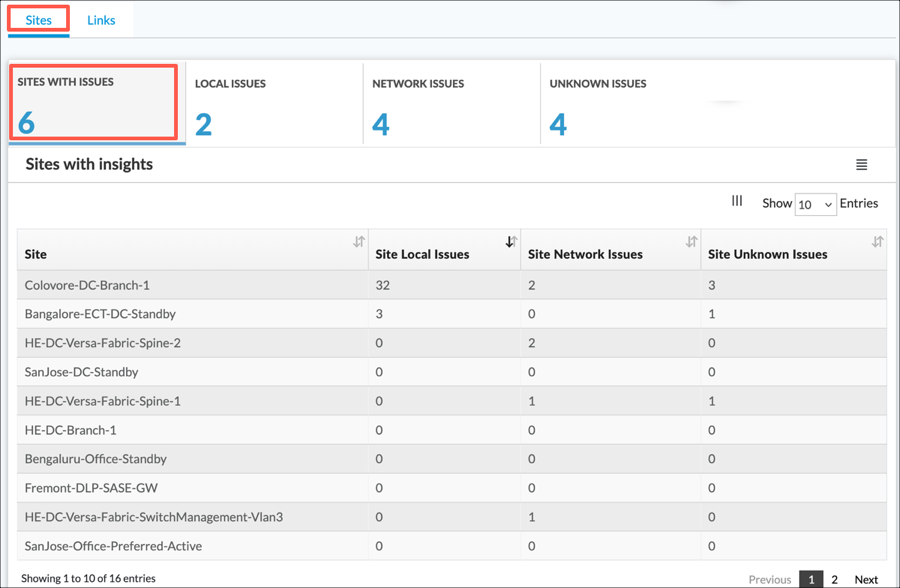Screen dimensions: 900x588
Task: Go to the Next page of results
Action: 866,579
